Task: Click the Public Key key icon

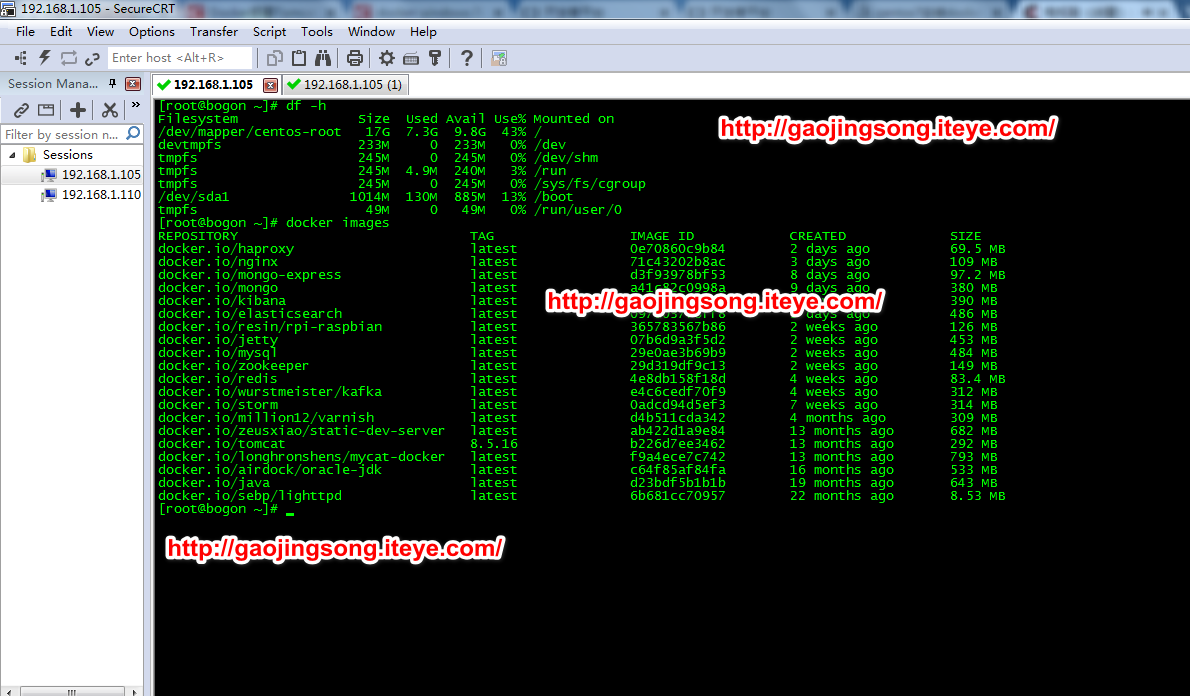Action: point(435,58)
